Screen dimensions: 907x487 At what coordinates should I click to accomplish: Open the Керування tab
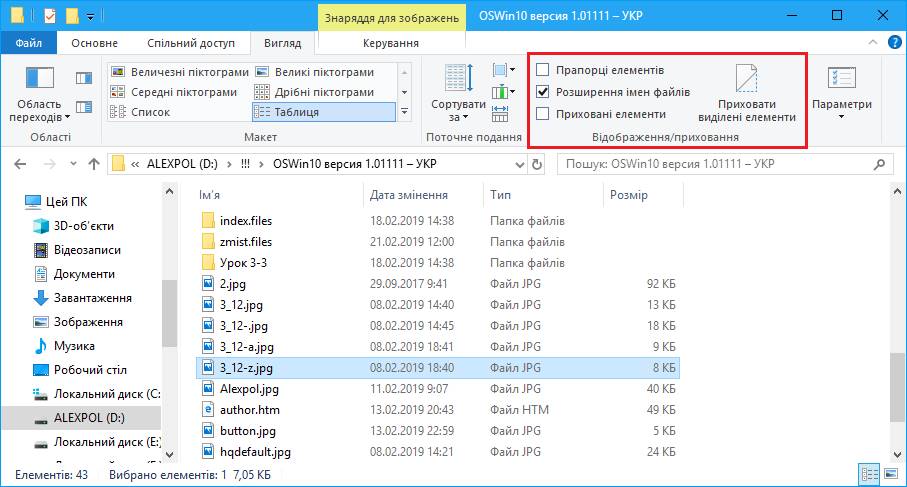[391, 43]
